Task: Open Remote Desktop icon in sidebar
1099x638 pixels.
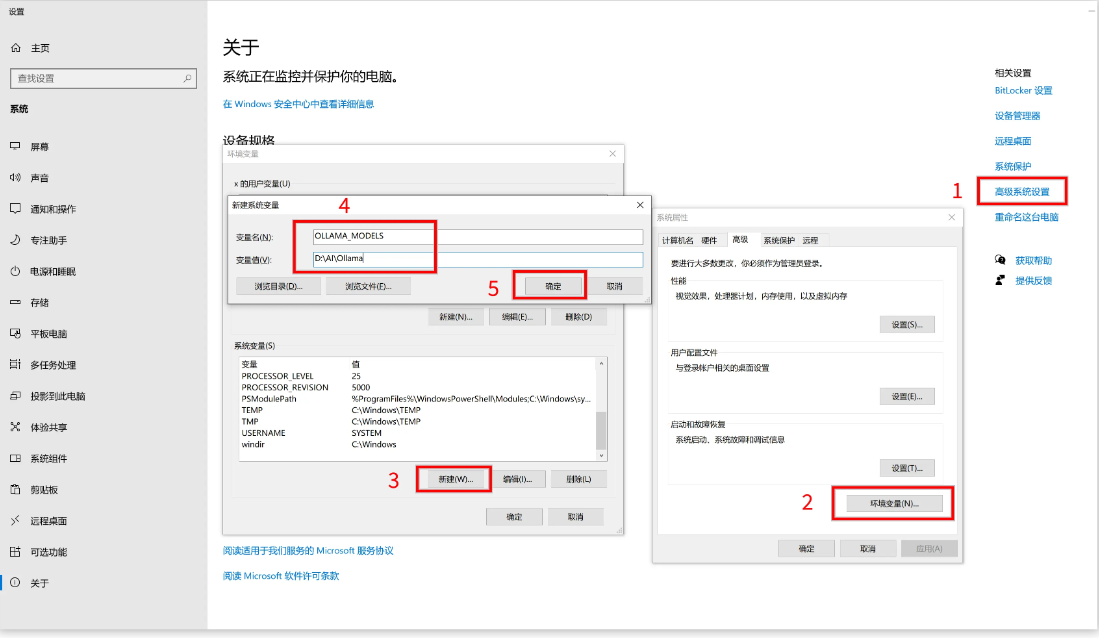Action: click(15, 520)
